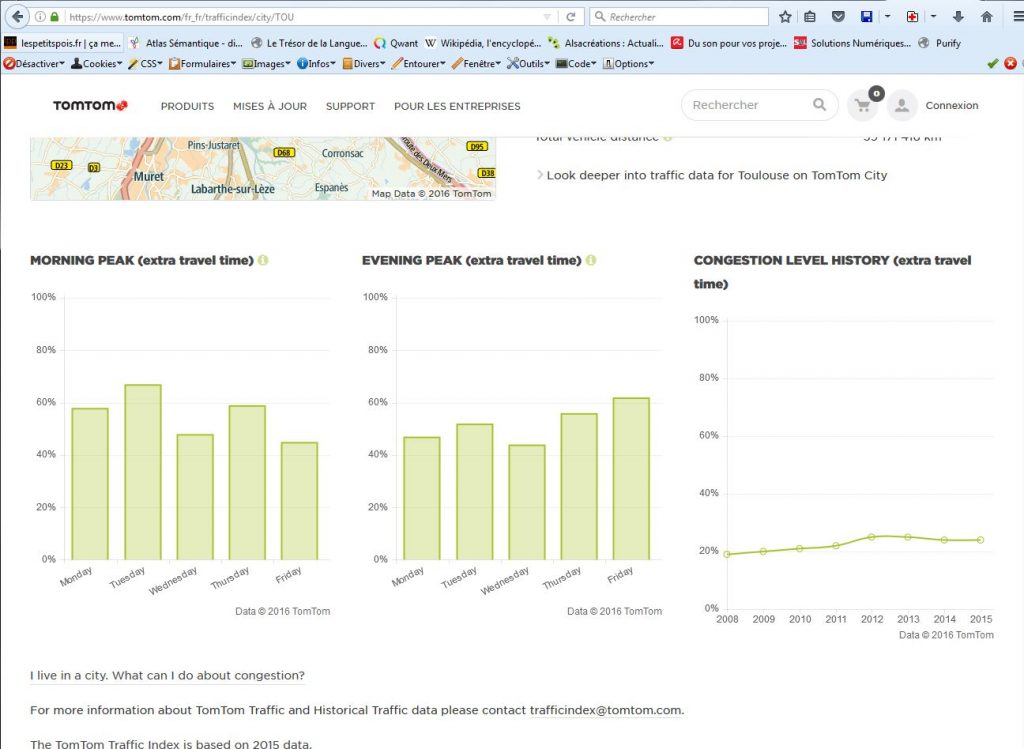Follow the 'Look deeper into traffic data' link
1024x749 pixels.
click(716, 175)
